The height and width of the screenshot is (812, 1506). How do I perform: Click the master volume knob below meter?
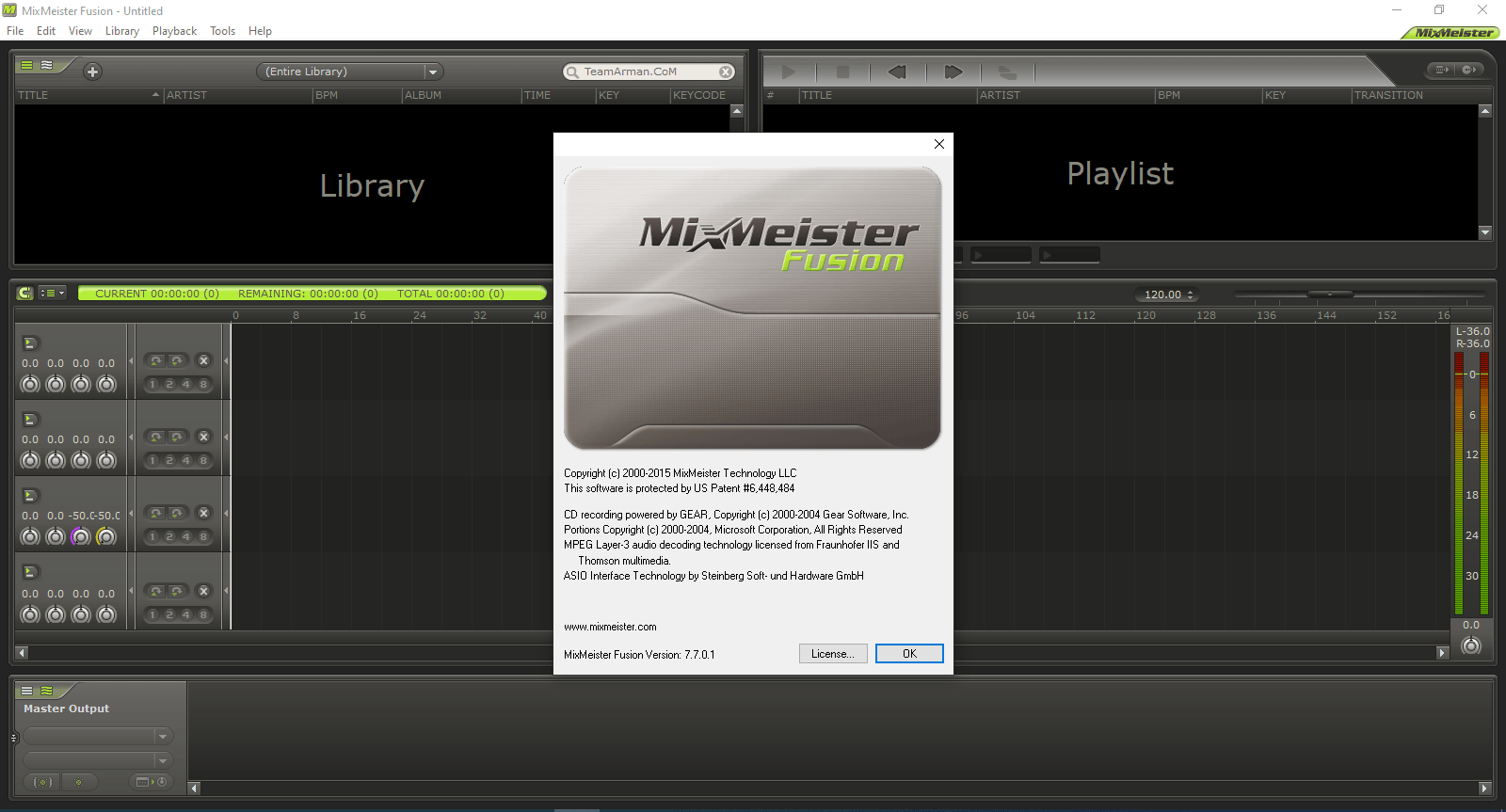pyautogui.click(x=1471, y=645)
